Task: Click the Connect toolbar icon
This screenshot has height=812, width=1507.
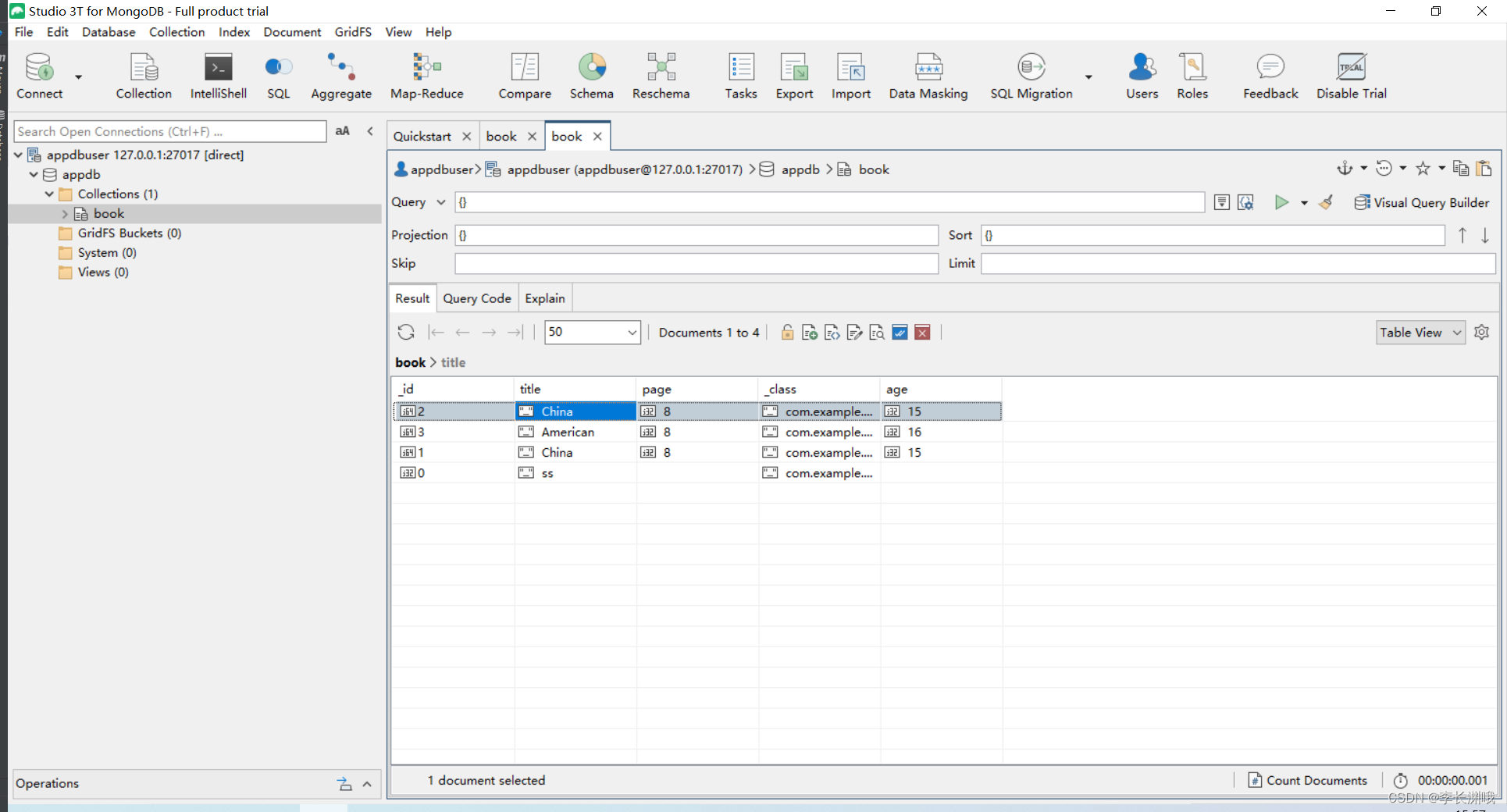Action: tap(39, 77)
